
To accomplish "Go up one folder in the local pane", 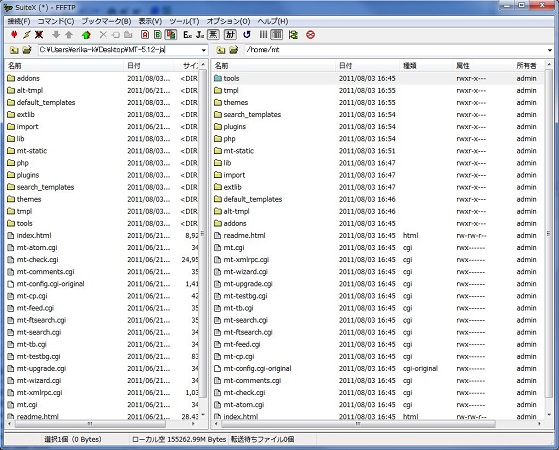I will [x=14, y=50].
